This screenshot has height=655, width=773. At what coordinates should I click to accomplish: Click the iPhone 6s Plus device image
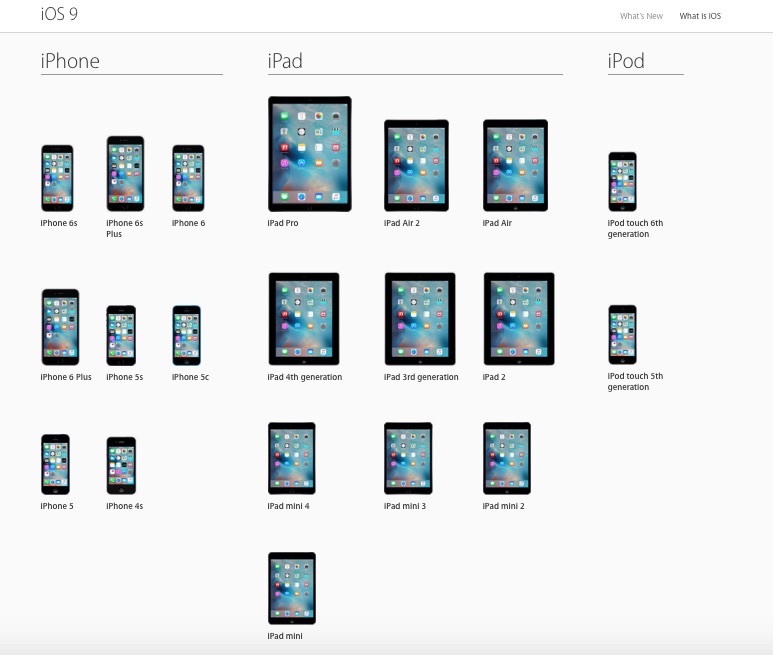click(x=125, y=173)
